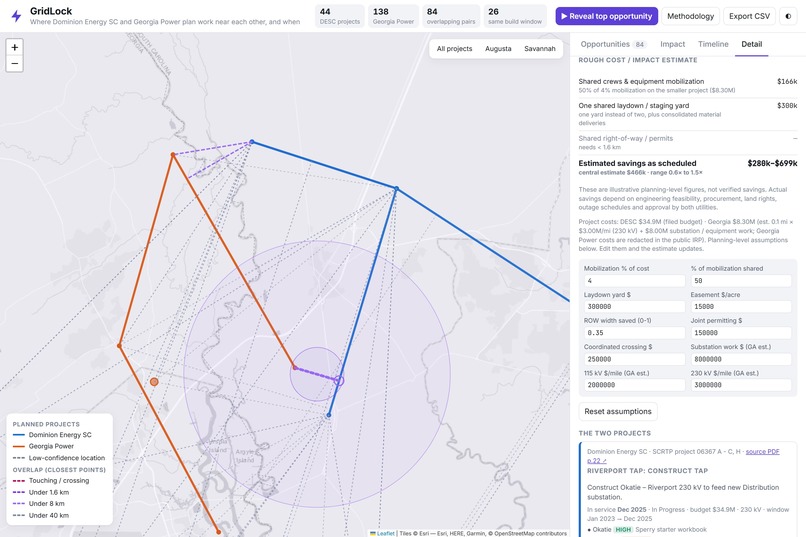Viewport: 806px width, 537px height.
Task: Focus map on Savannah
Action: [540, 49]
